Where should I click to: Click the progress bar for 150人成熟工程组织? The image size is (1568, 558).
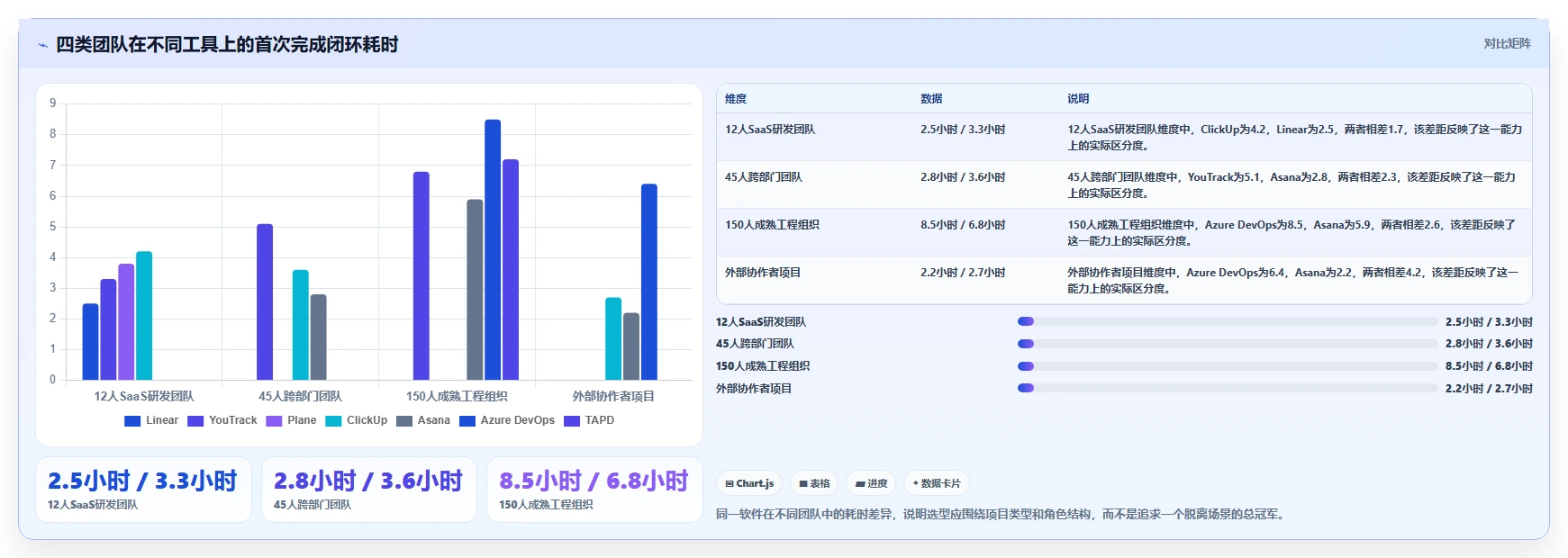tap(1228, 365)
